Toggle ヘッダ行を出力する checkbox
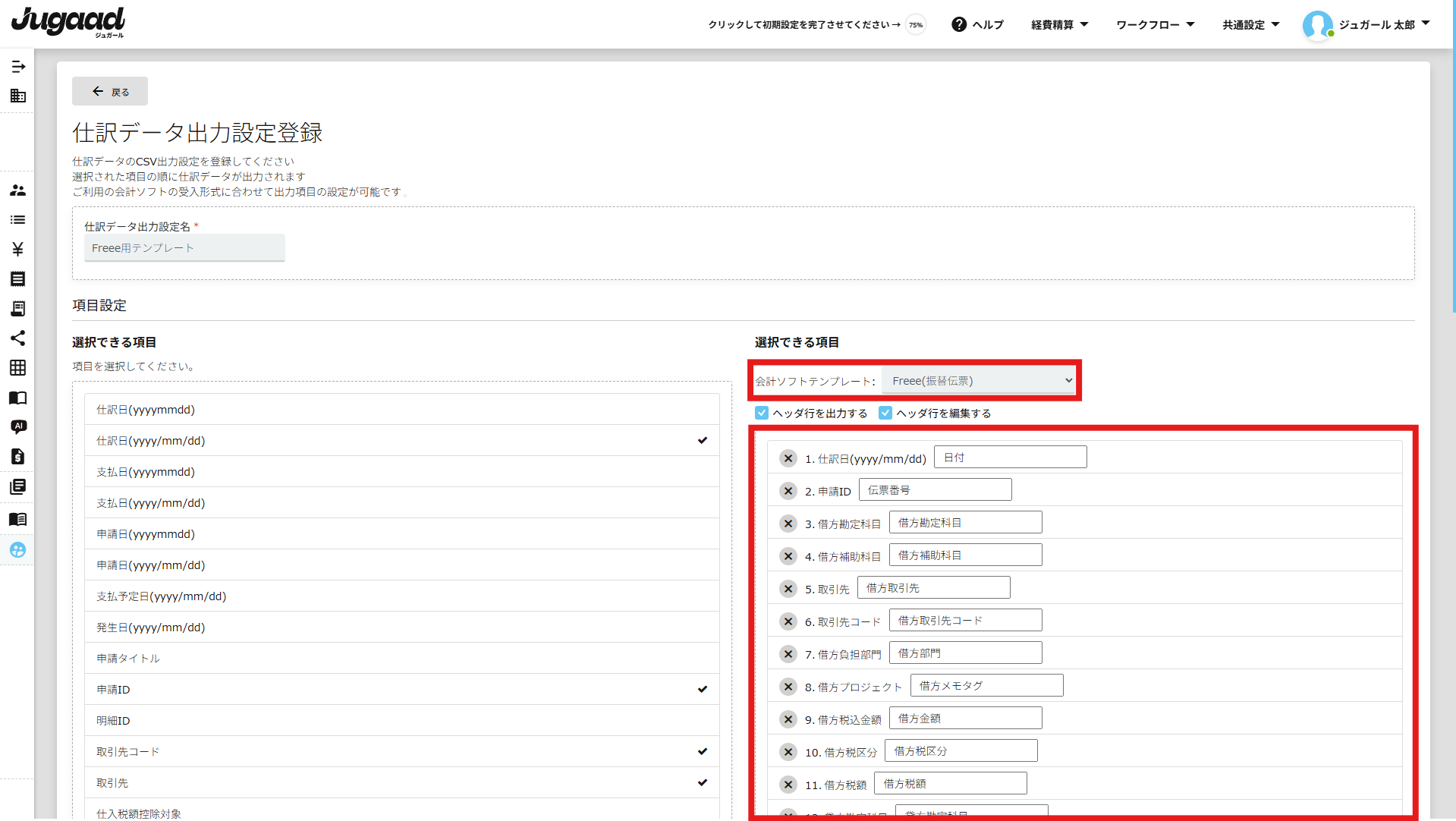This screenshot has width=1456, height=821. tap(762, 413)
